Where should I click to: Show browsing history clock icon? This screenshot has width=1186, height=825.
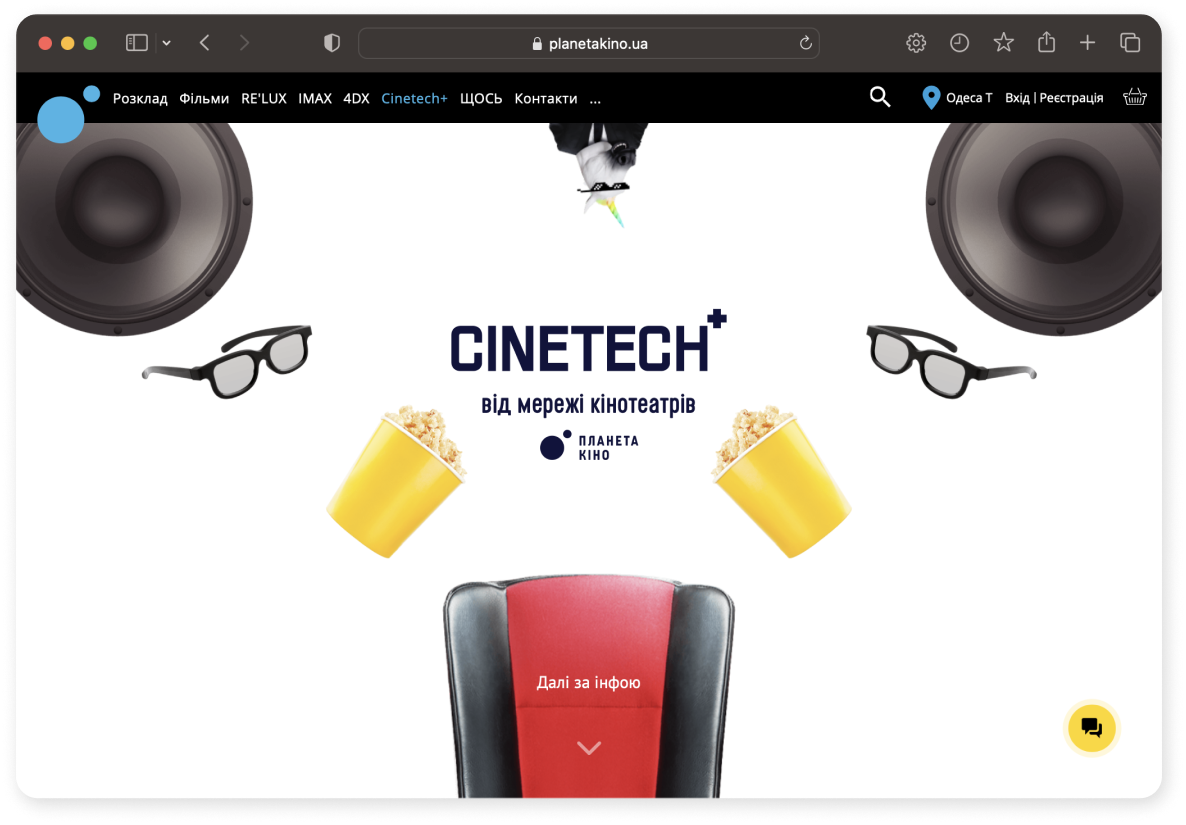[959, 43]
